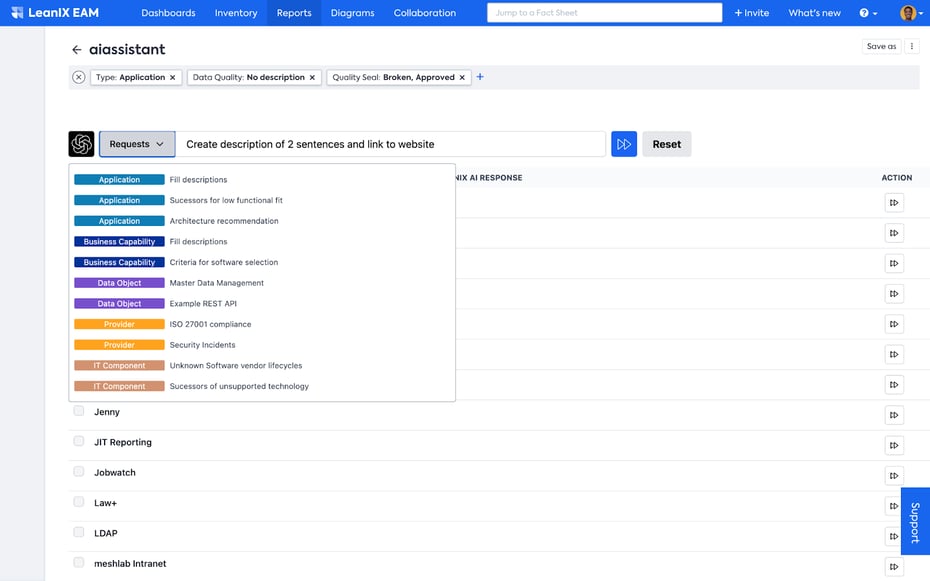Open the Requests dropdown
This screenshot has height=581, width=930.
click(x=136, y=143)
